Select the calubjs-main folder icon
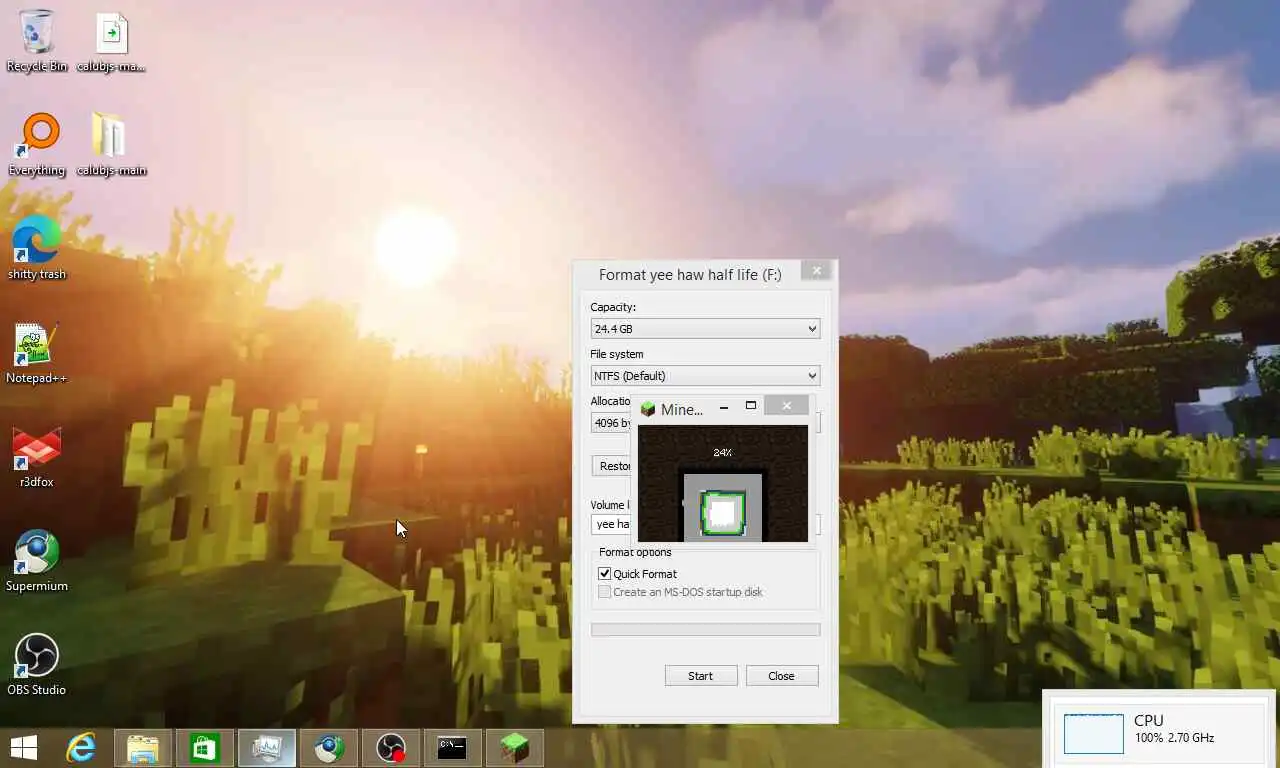The image size is (1280, 768). [x=111, y=145]
